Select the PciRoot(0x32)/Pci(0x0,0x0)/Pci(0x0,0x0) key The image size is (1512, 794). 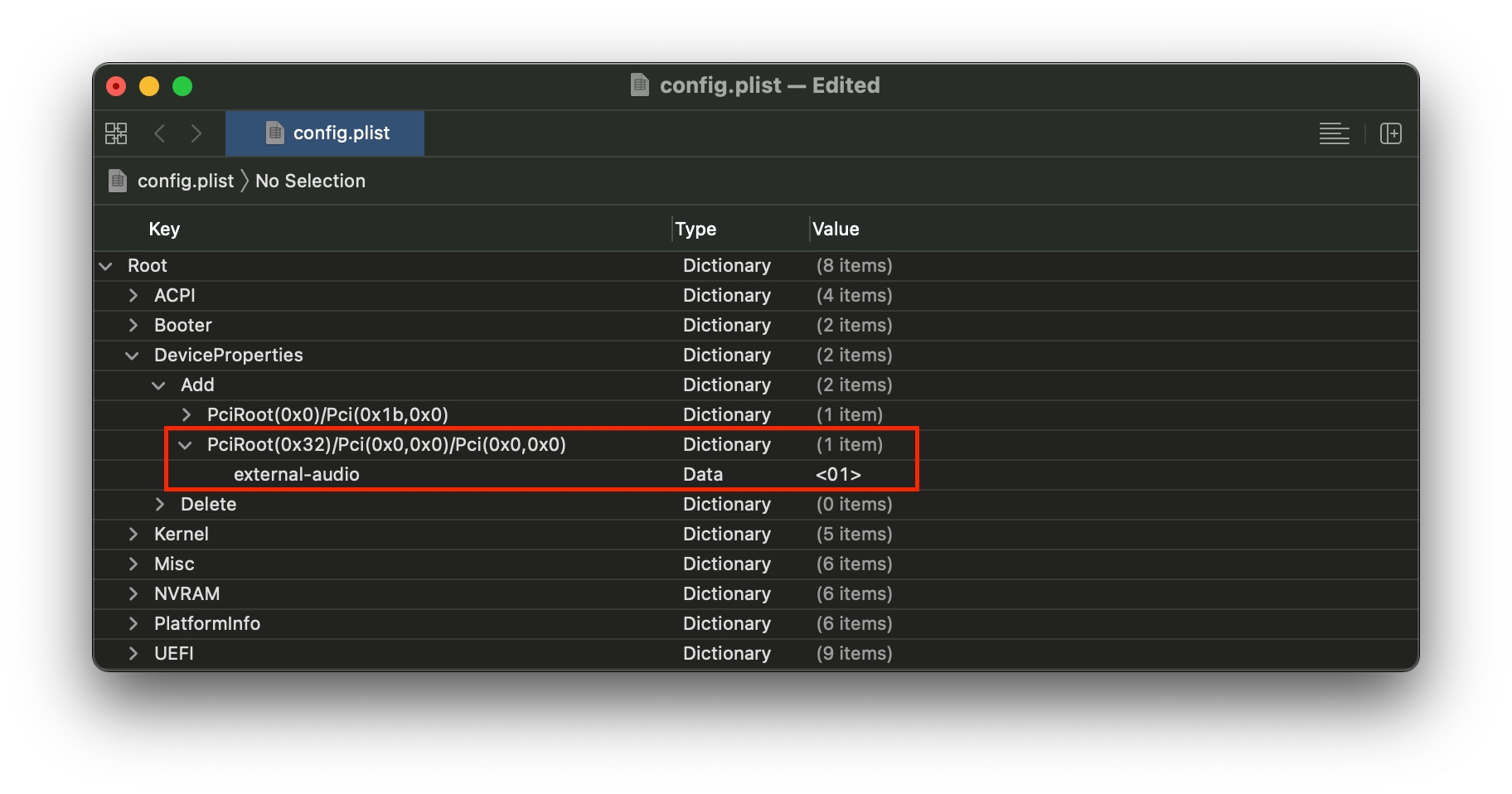point(386,444)
